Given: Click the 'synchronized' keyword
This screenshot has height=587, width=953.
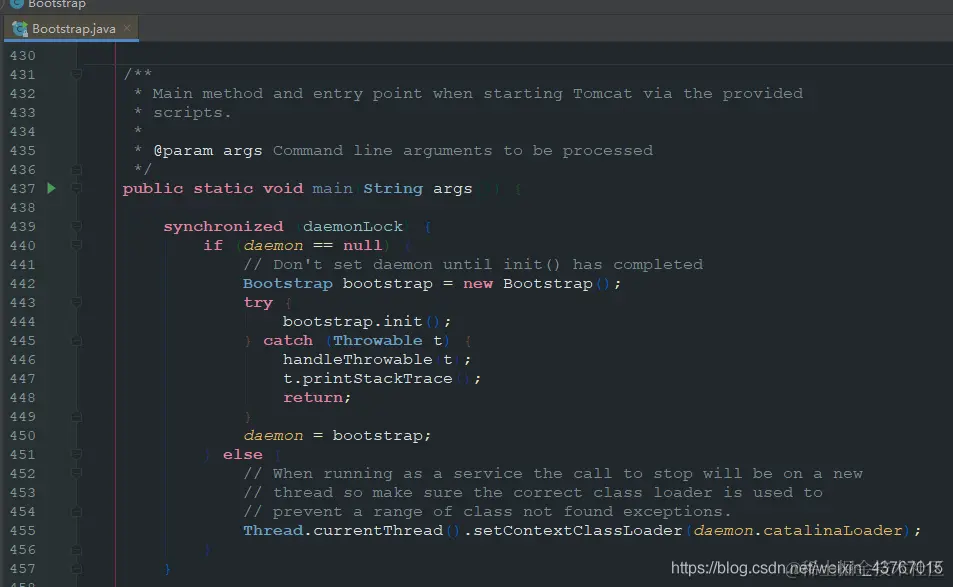Looking at the screenshot, I should click(x=223, y=227).
